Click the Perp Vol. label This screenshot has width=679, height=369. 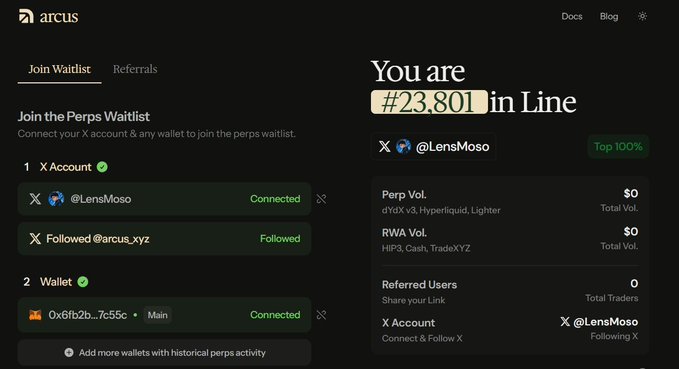404,195
